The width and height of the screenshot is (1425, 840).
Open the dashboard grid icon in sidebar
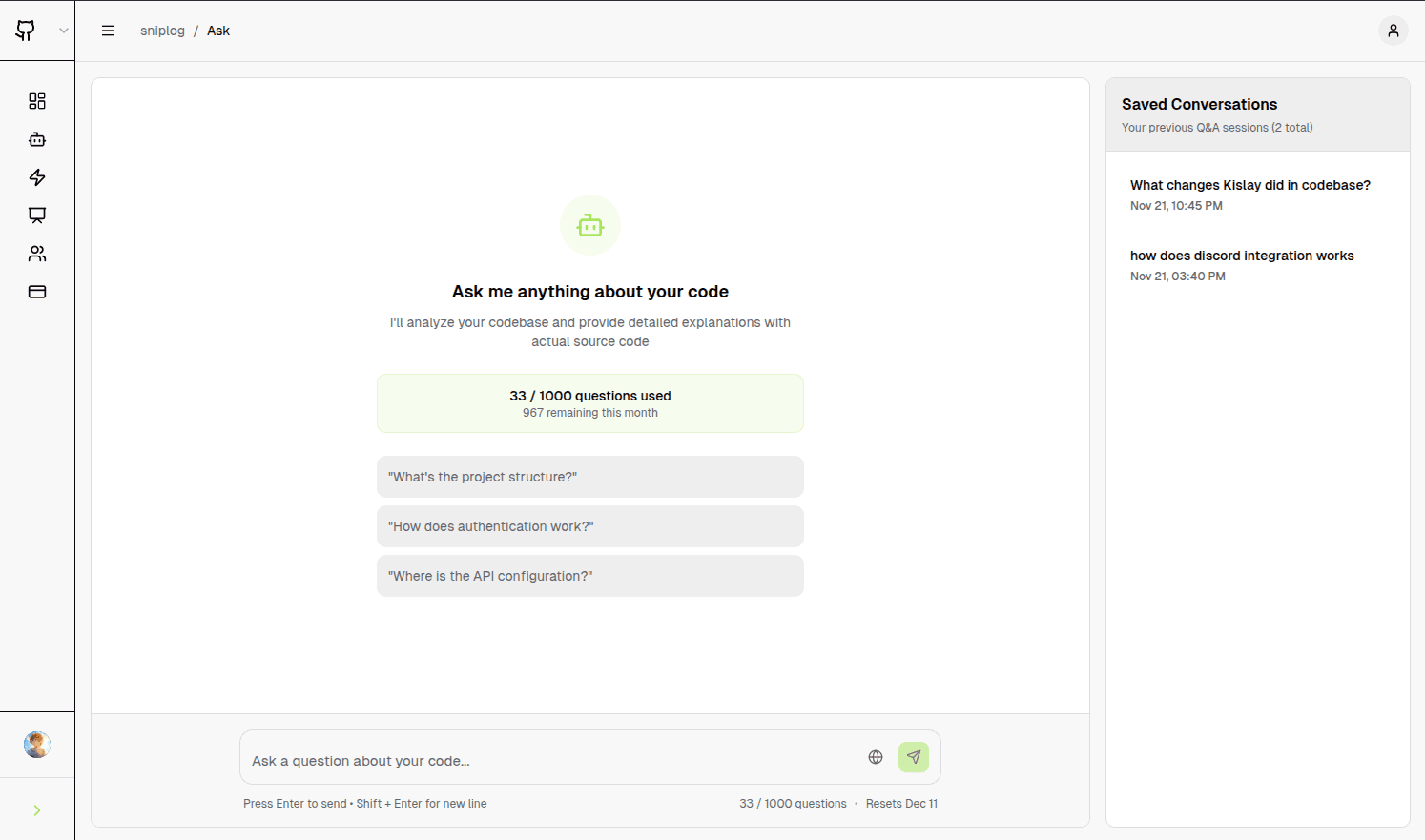click(37, 101)
